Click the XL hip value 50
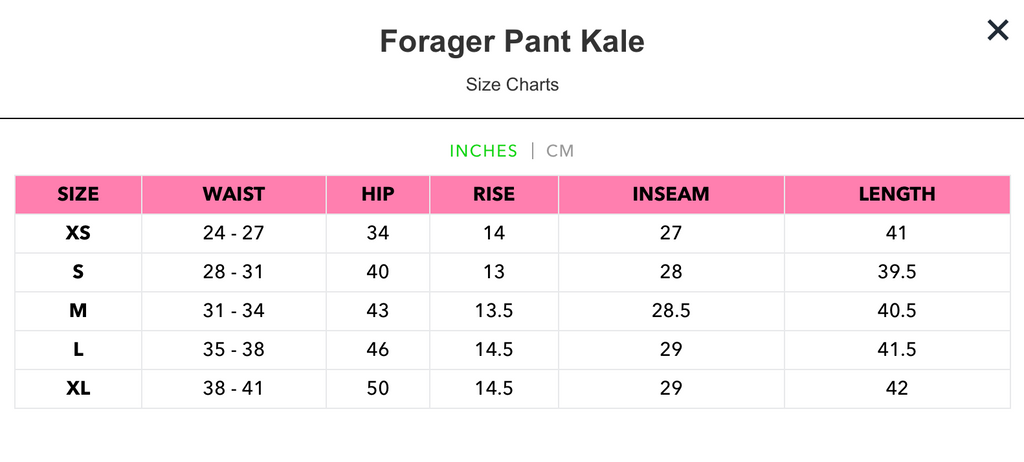1024x462 pixels. [377, 389]
